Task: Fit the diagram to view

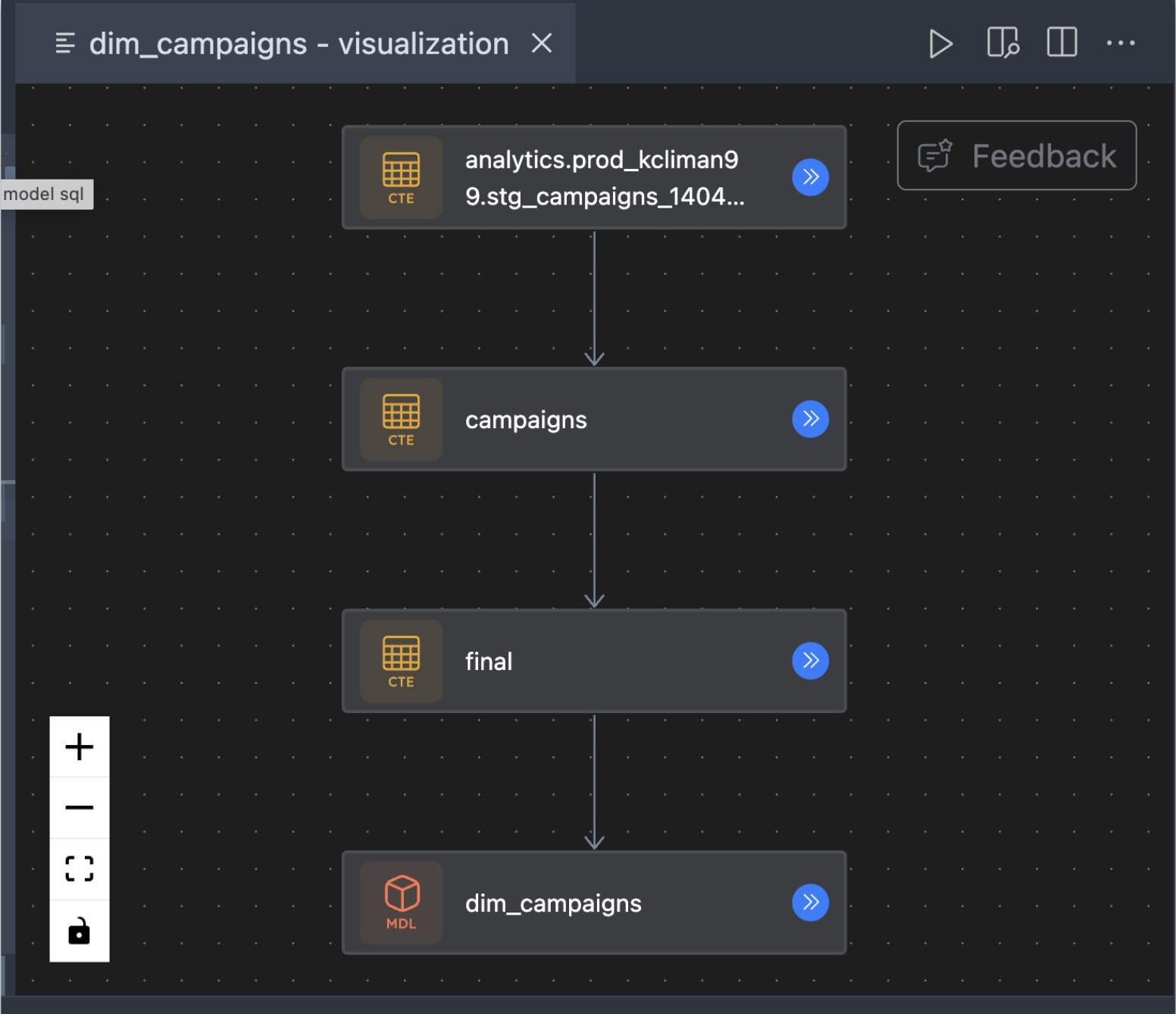Action: pyautogui.click(x=79, y=869)
